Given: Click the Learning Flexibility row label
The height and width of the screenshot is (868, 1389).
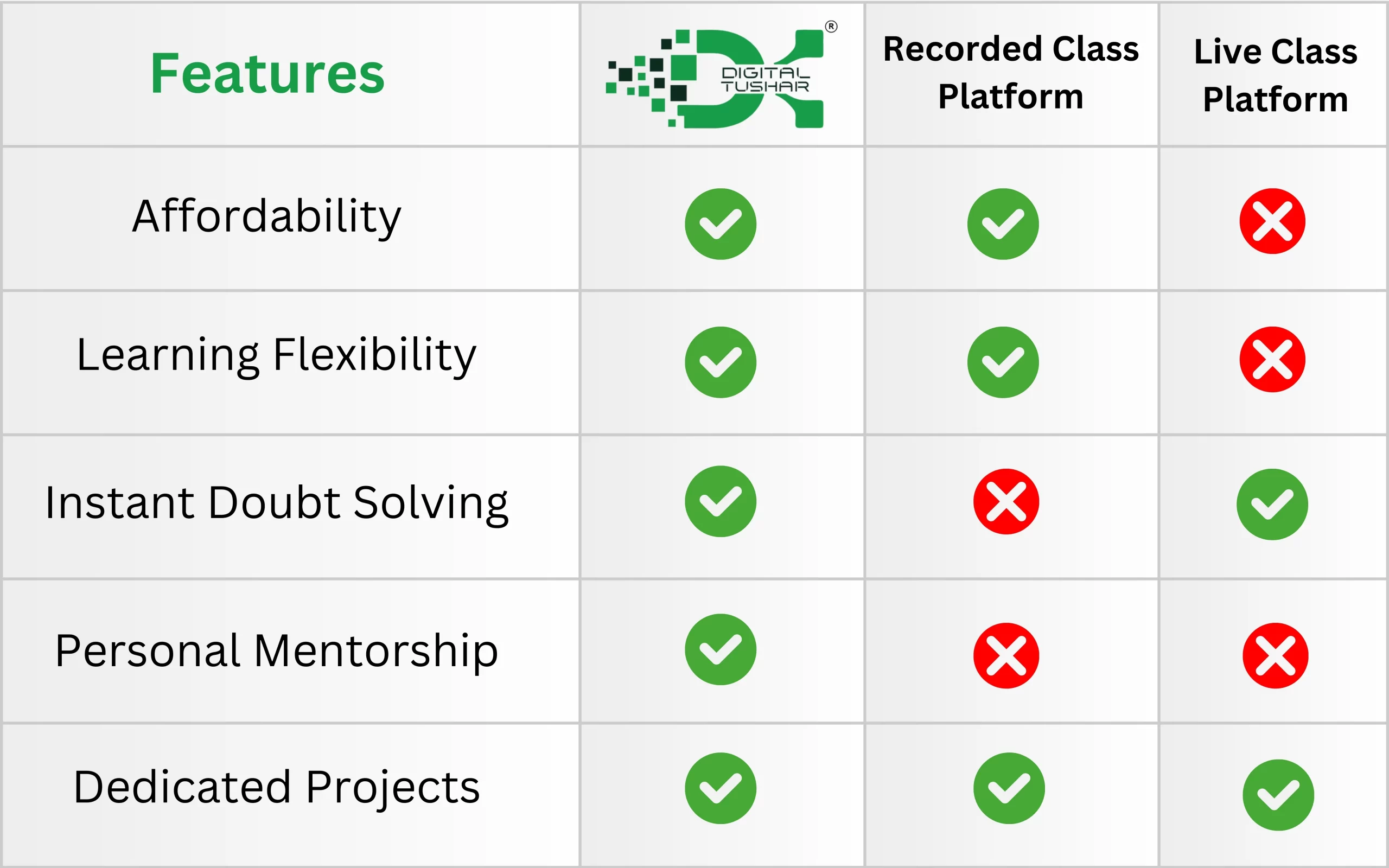Looking at the screenshot, I should (277, 356).
